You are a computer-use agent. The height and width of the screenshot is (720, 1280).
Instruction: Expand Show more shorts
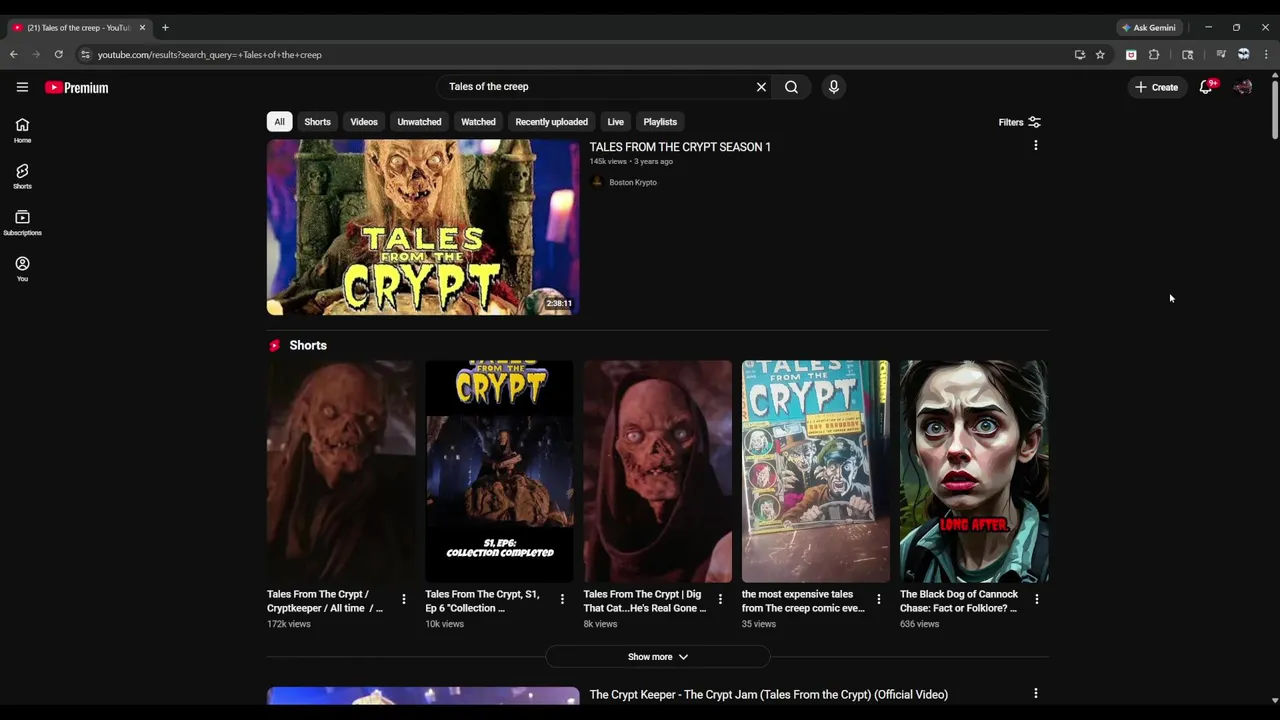click(658, 657)
